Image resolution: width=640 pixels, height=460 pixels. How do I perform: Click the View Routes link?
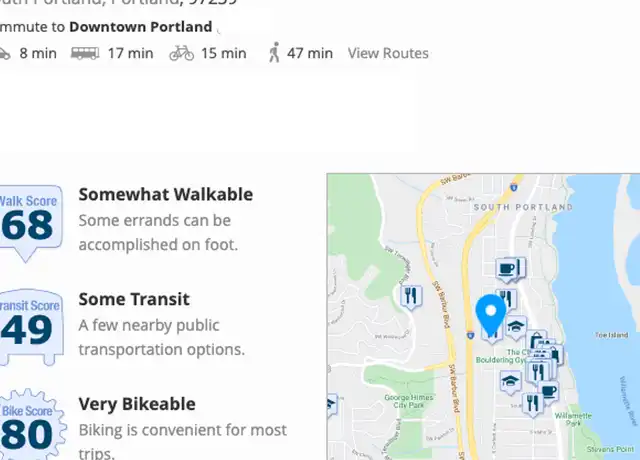point(388,53)
